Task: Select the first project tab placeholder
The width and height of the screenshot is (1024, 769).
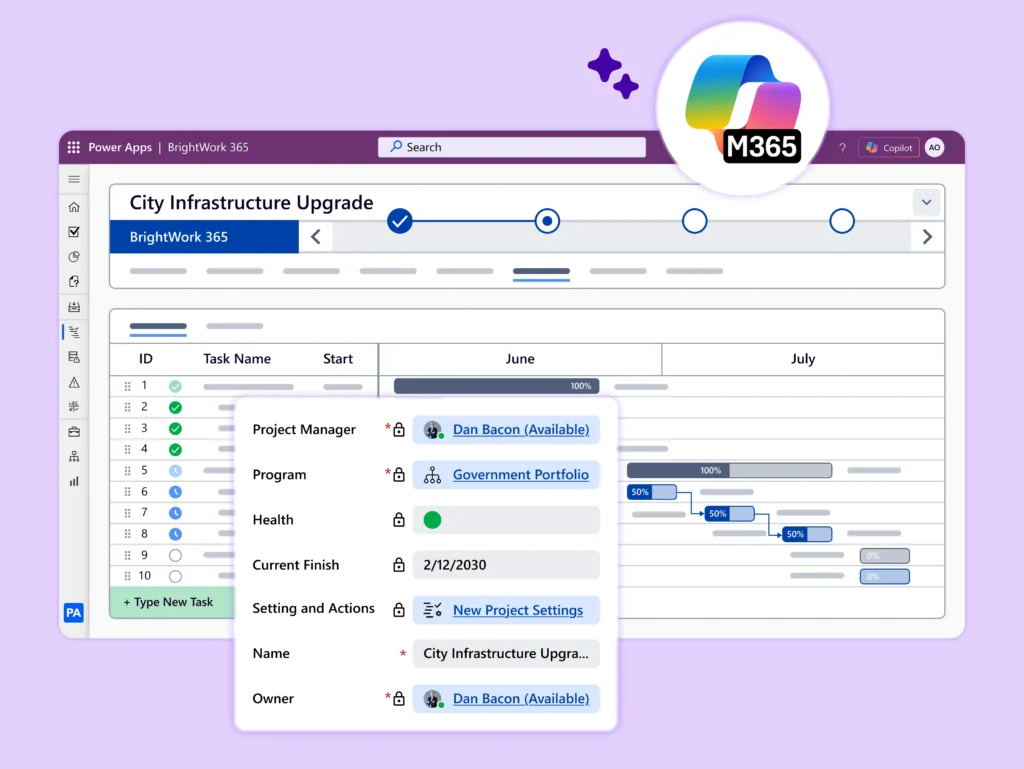Action: 158,271
